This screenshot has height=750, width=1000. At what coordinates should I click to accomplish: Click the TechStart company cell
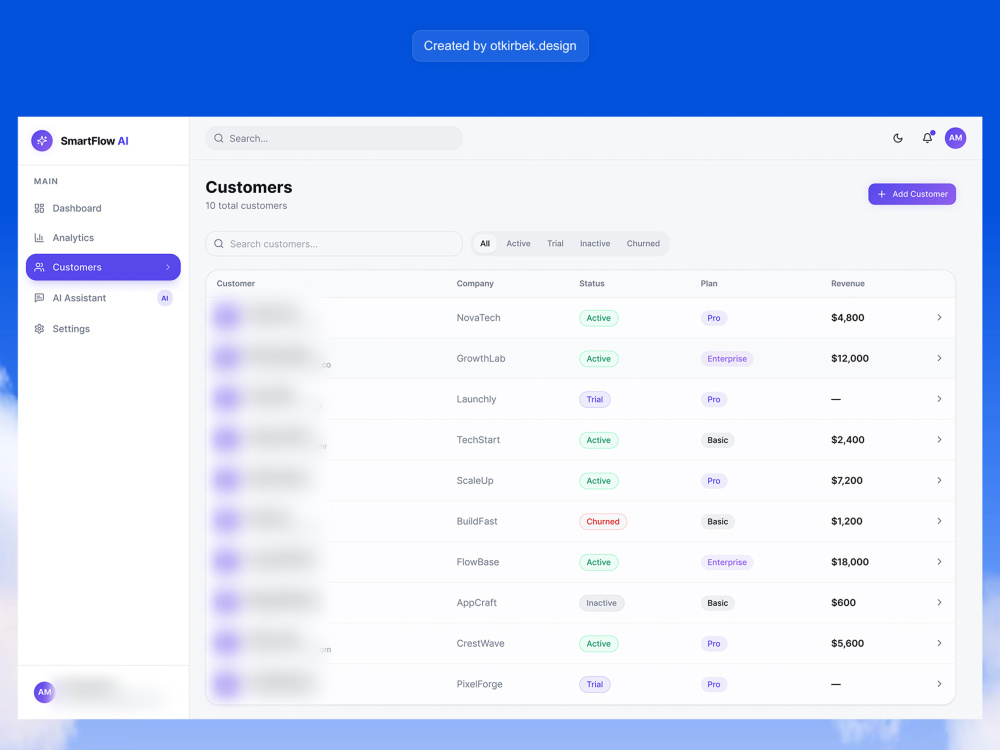(478, 440)
